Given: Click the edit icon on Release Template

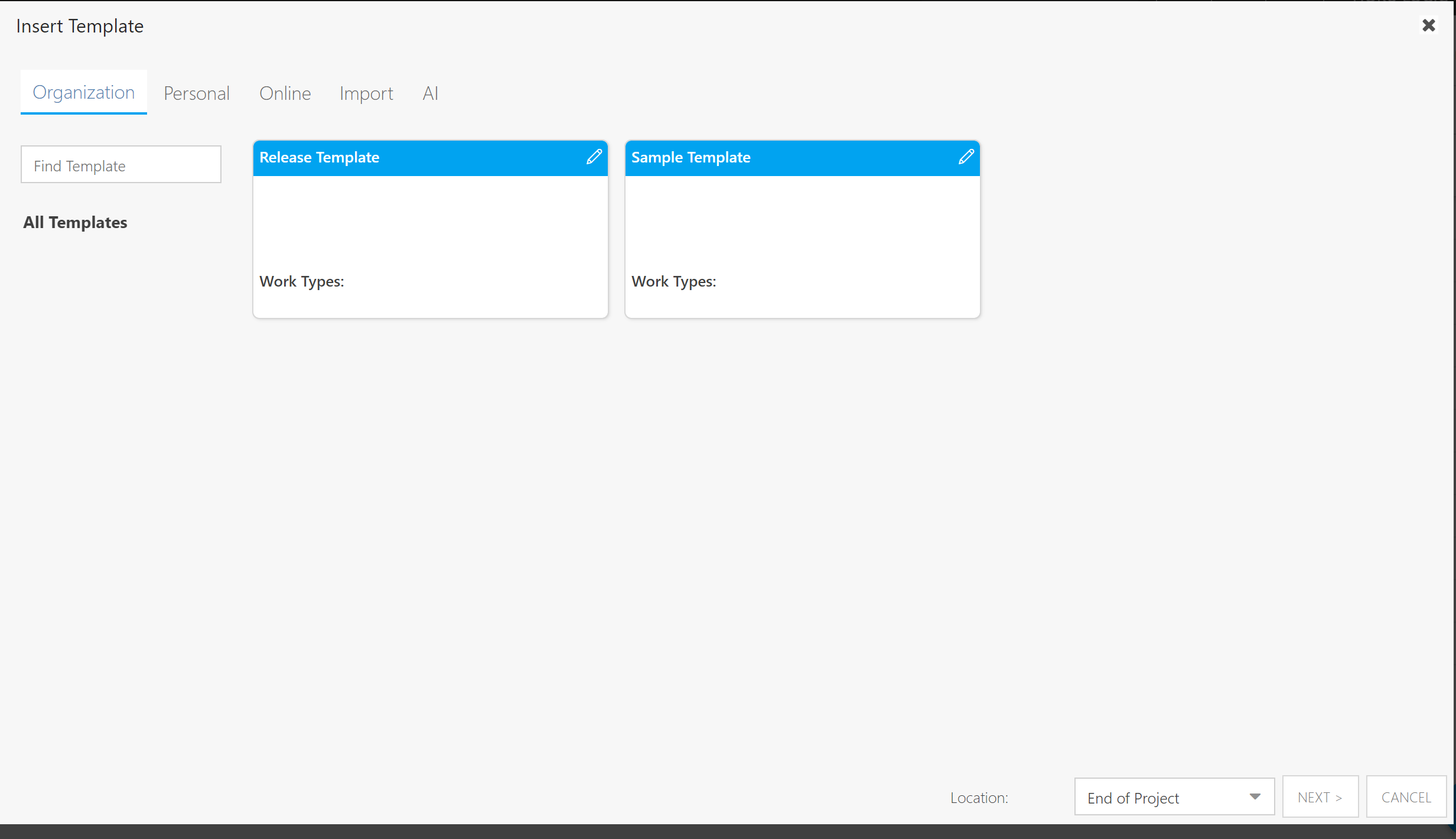Looking at the screenshot, I should click(x=594, y=157).
